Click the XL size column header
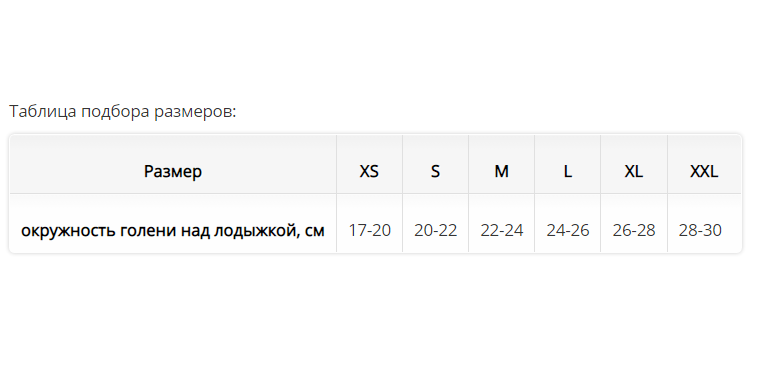765x382 pixels. click(634, 171)
